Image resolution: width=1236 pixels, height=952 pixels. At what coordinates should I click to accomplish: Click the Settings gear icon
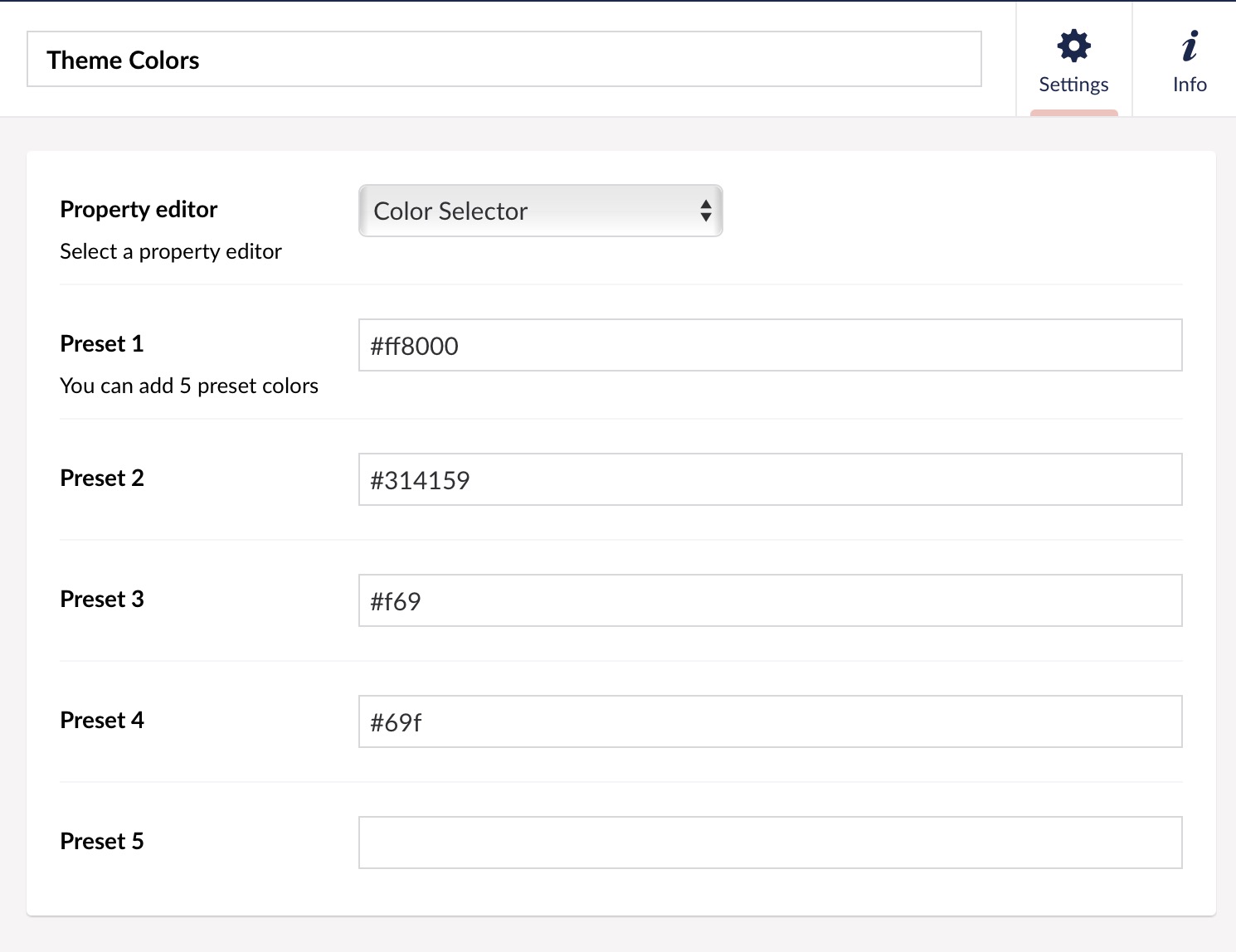[x=1073, y=46]
